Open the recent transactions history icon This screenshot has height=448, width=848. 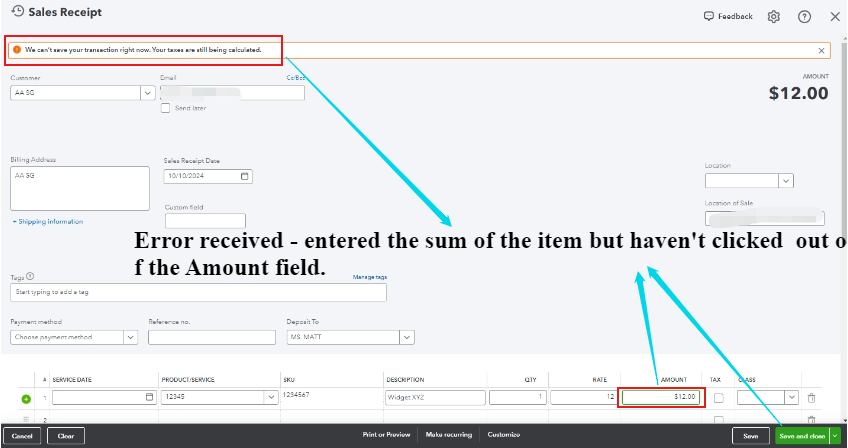(18, 11)
